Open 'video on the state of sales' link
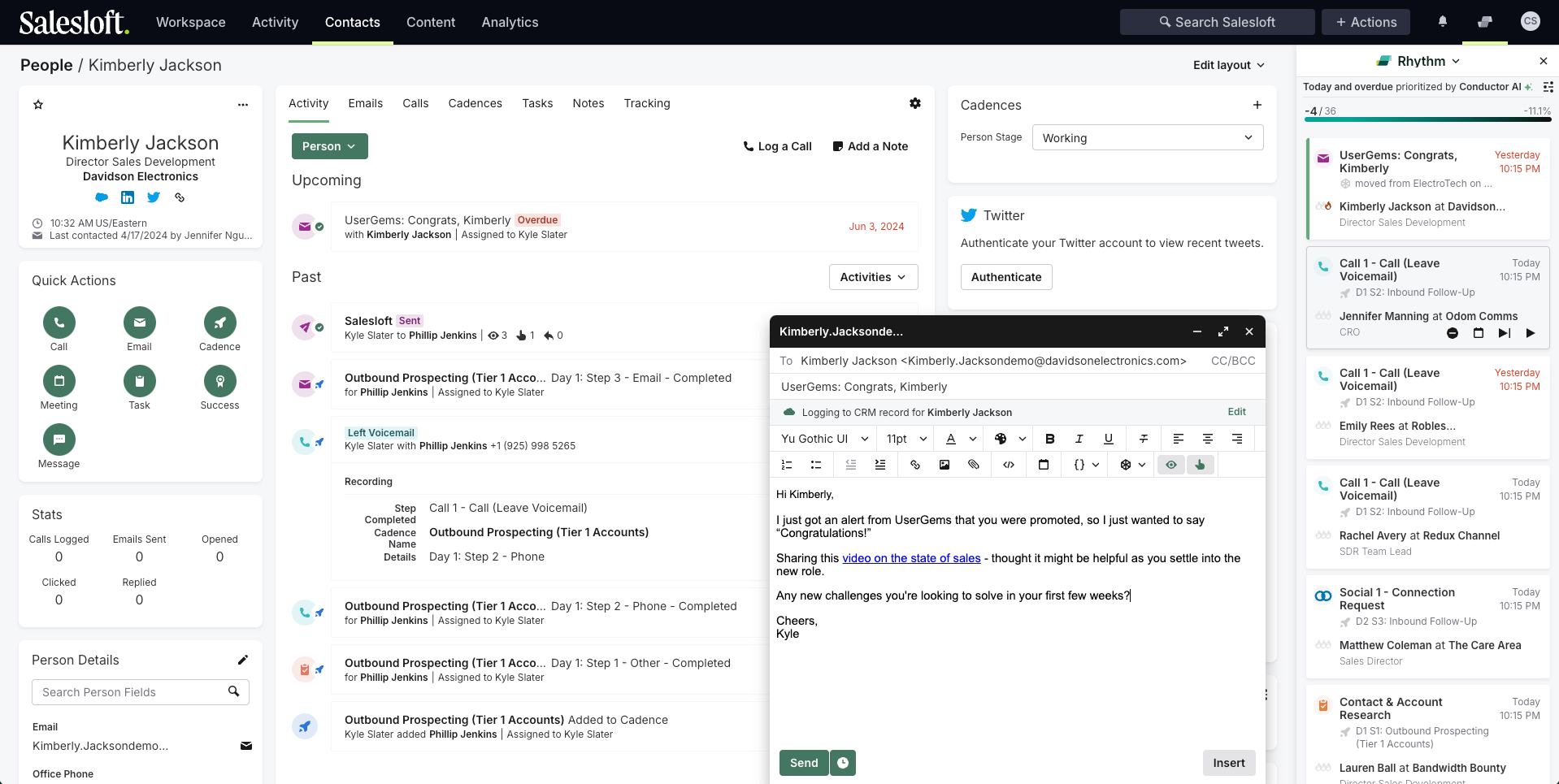1559x784 pixels. click(911, 558)
